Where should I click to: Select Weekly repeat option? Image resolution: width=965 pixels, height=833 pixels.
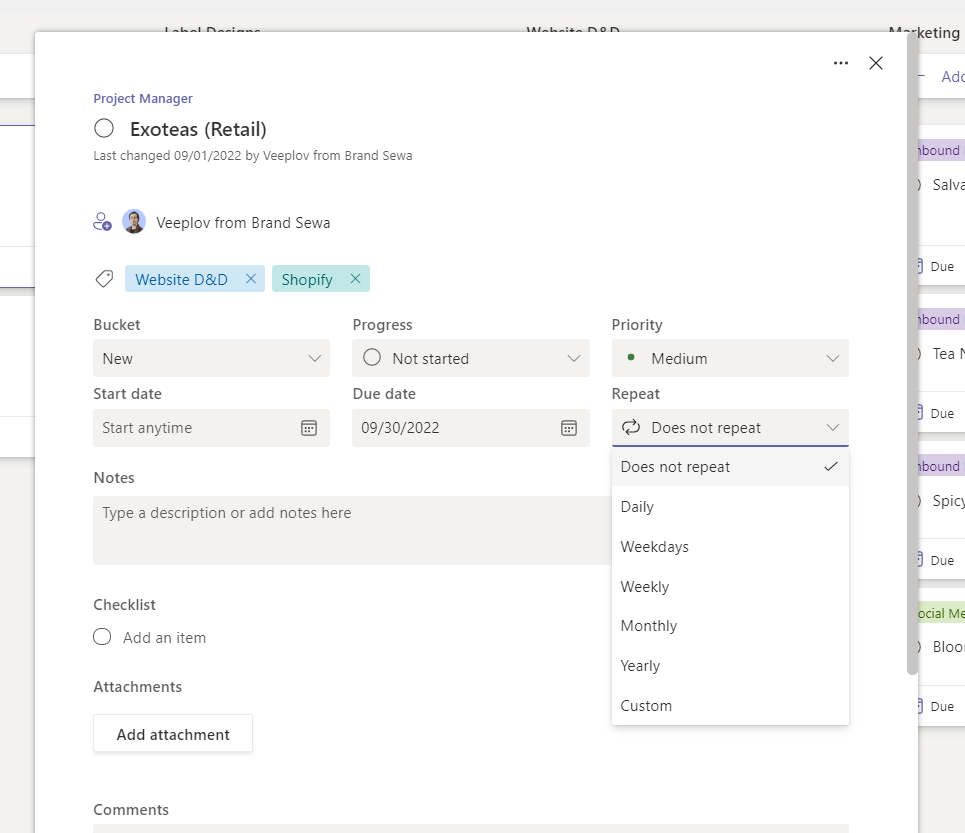pos(645,587)
